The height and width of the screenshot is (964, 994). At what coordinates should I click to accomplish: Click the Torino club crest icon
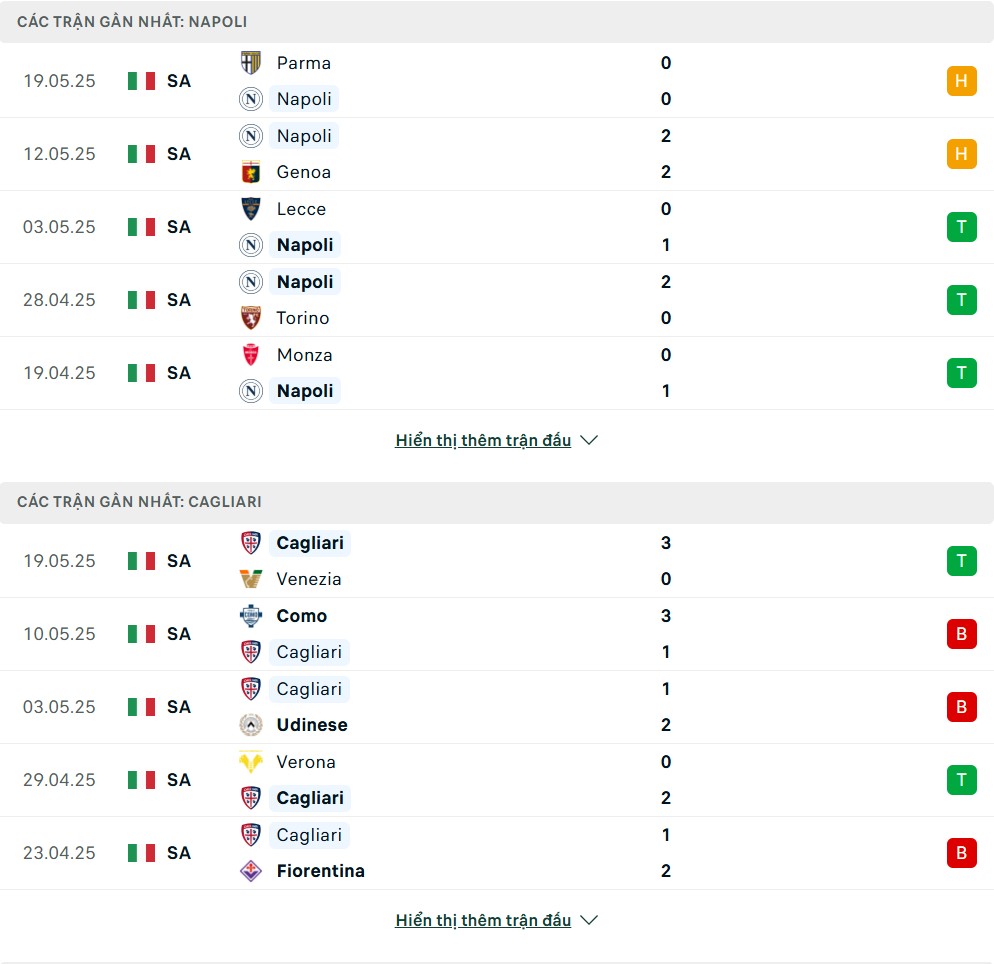(x=250, y=318)
